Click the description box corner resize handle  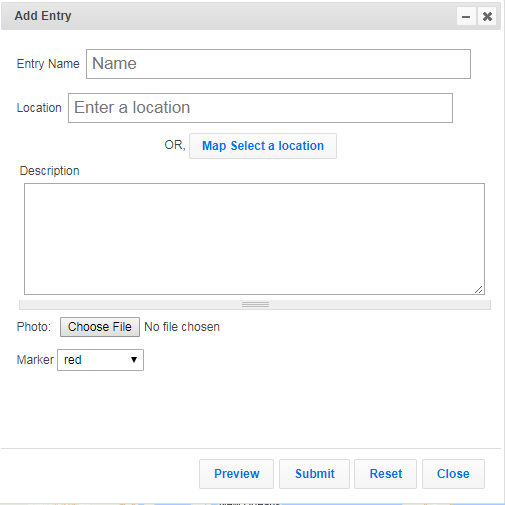(479, 289)
